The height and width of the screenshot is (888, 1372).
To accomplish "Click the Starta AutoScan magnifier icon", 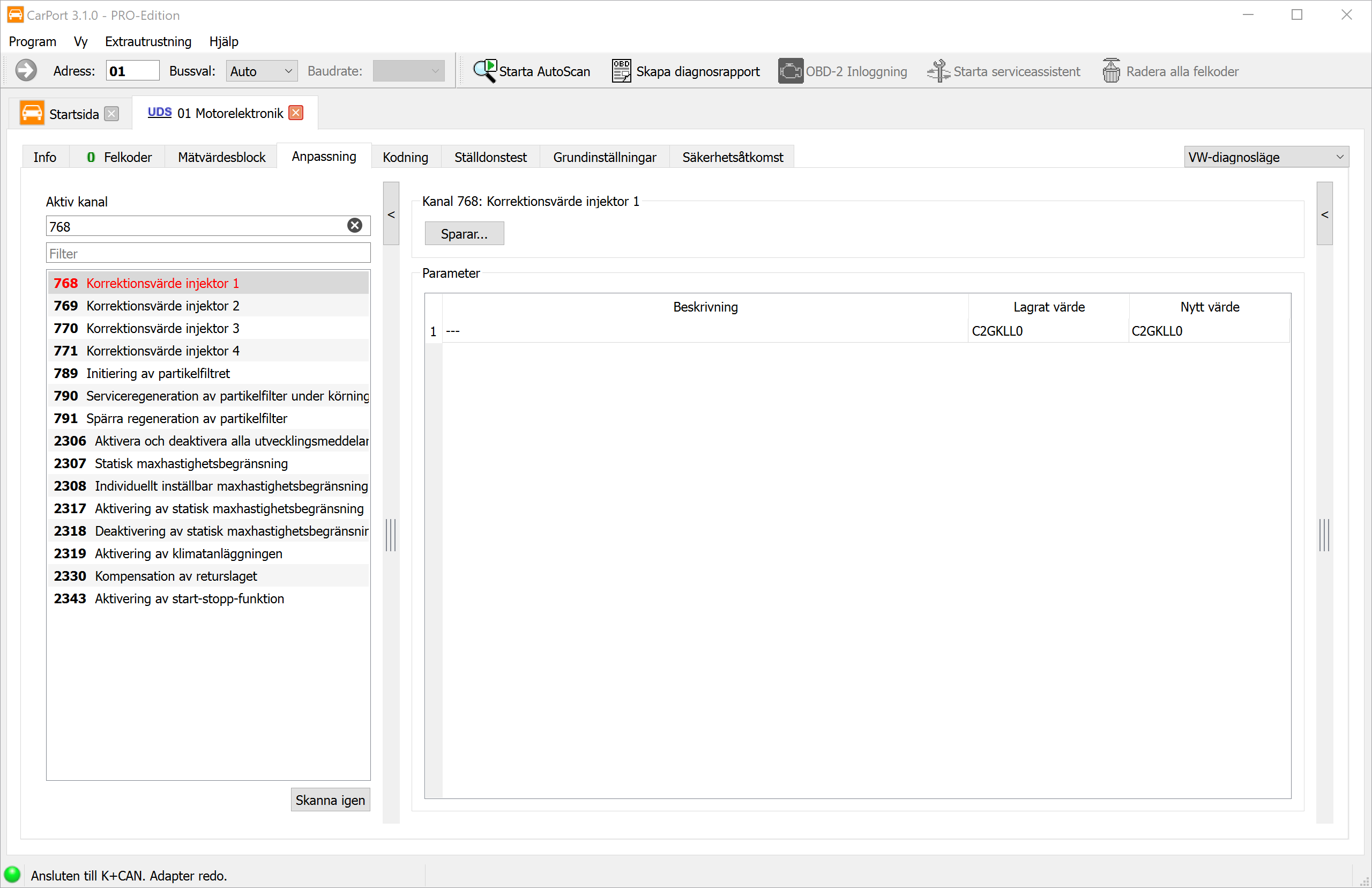I will click(x=484, y=71).
